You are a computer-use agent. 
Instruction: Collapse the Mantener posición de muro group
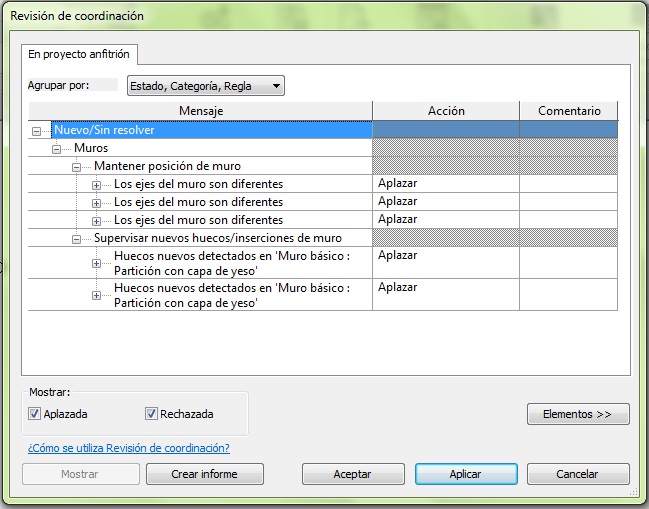77,167
